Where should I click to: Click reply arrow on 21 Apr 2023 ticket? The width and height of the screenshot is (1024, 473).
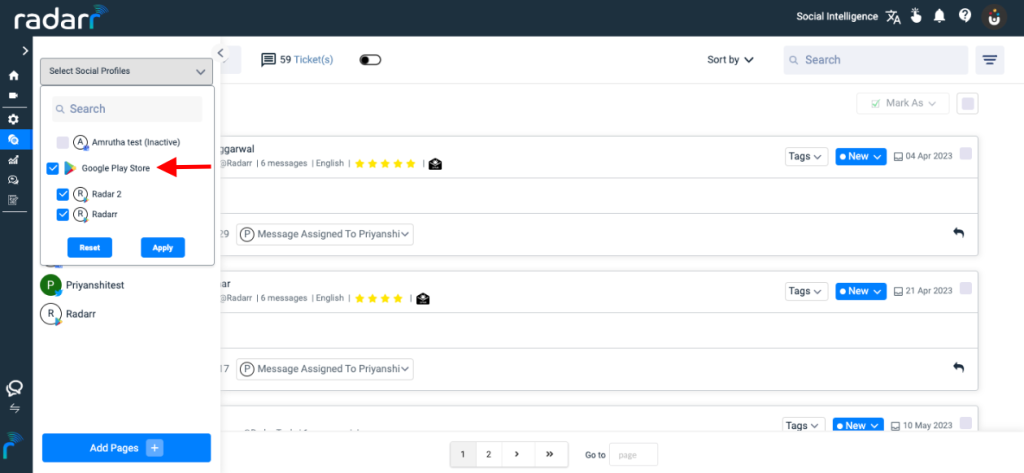[x=959, y=367]
